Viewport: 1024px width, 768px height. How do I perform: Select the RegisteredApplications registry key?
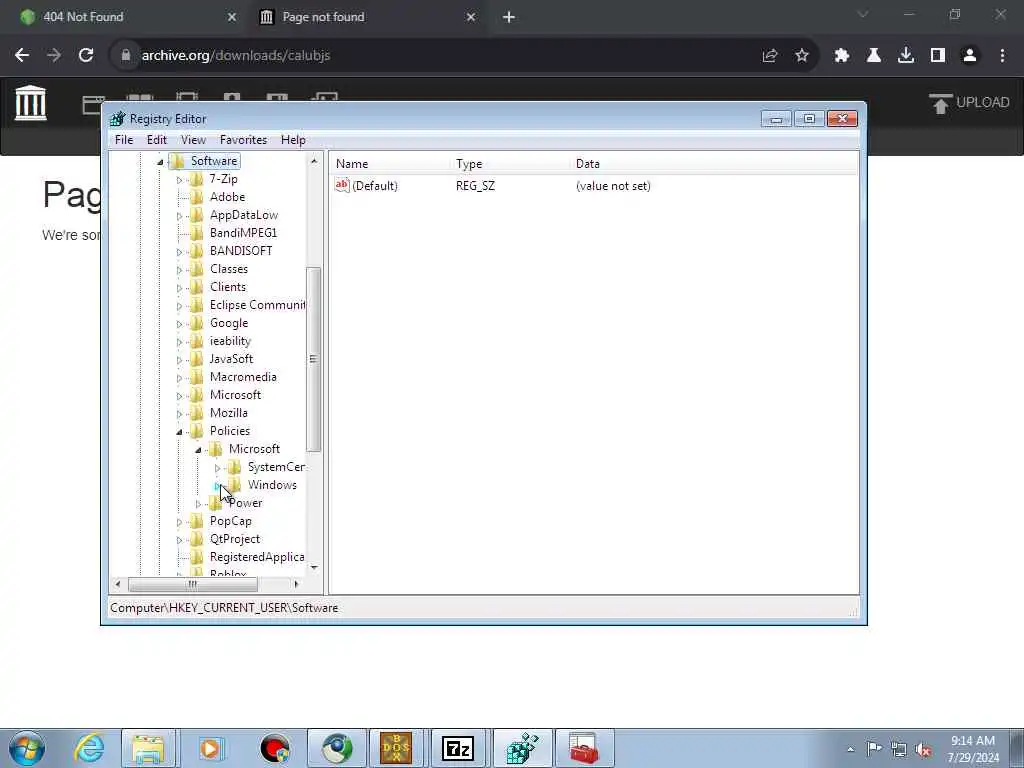(x=257, y=557)
